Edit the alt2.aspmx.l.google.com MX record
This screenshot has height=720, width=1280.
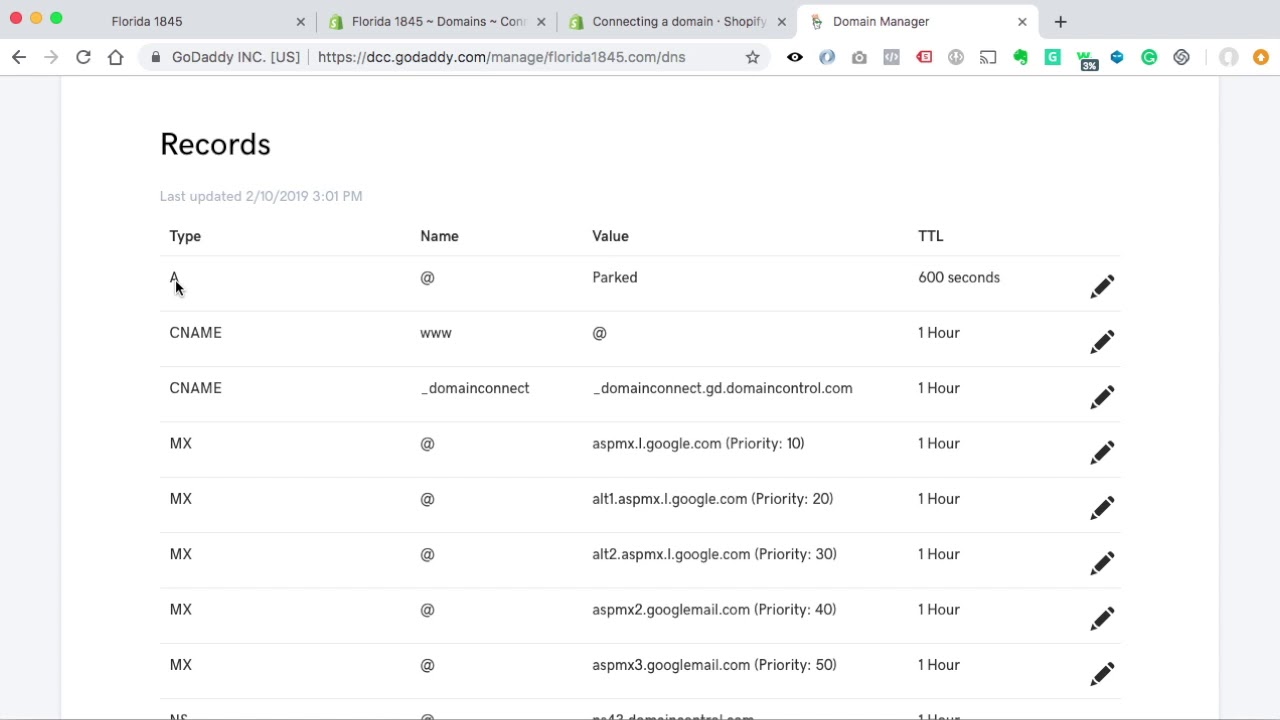point(1102,563)
